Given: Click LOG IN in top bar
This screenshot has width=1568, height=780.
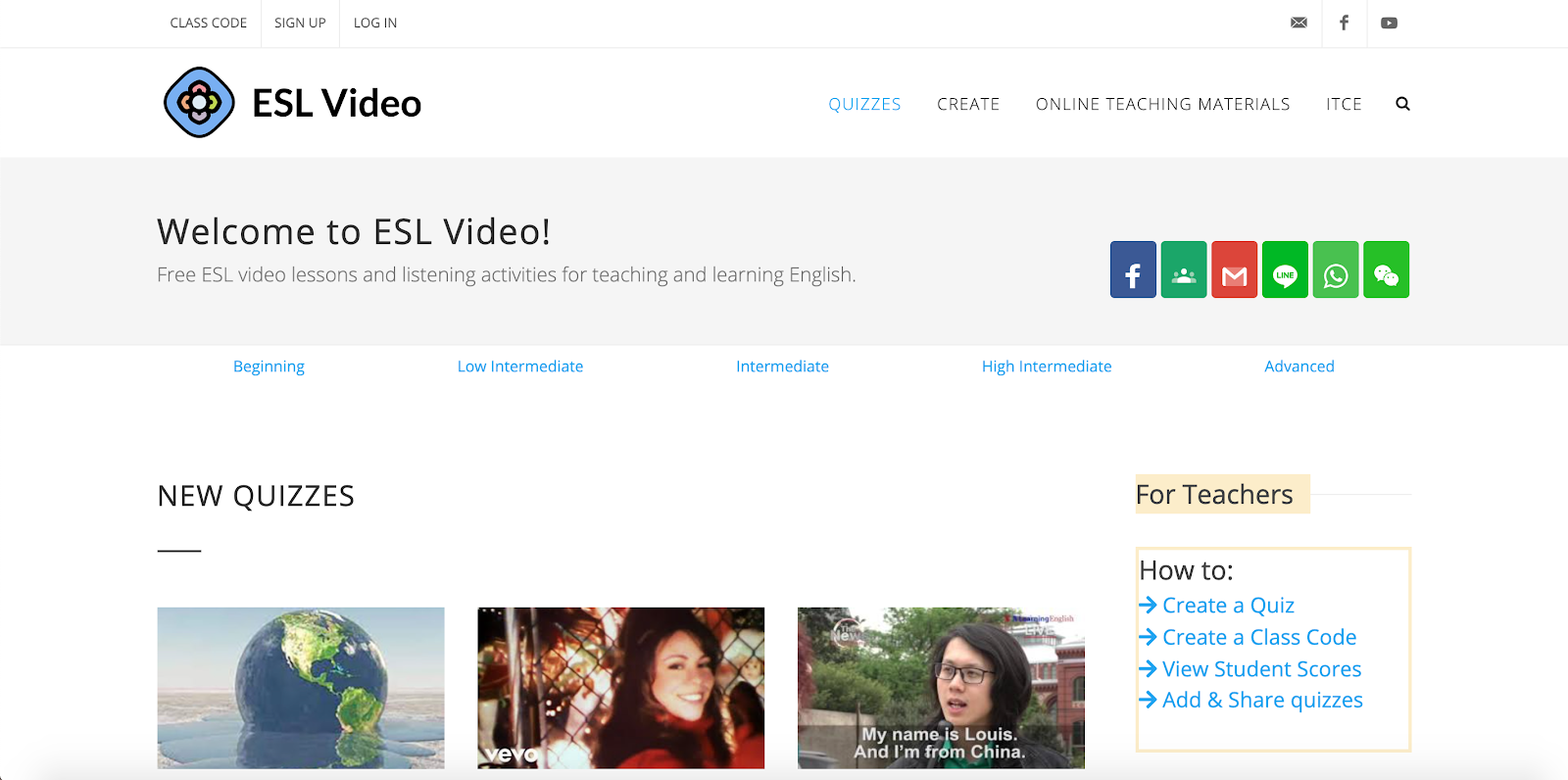Looking at the screenshot, I should click(x=375, y=23).
